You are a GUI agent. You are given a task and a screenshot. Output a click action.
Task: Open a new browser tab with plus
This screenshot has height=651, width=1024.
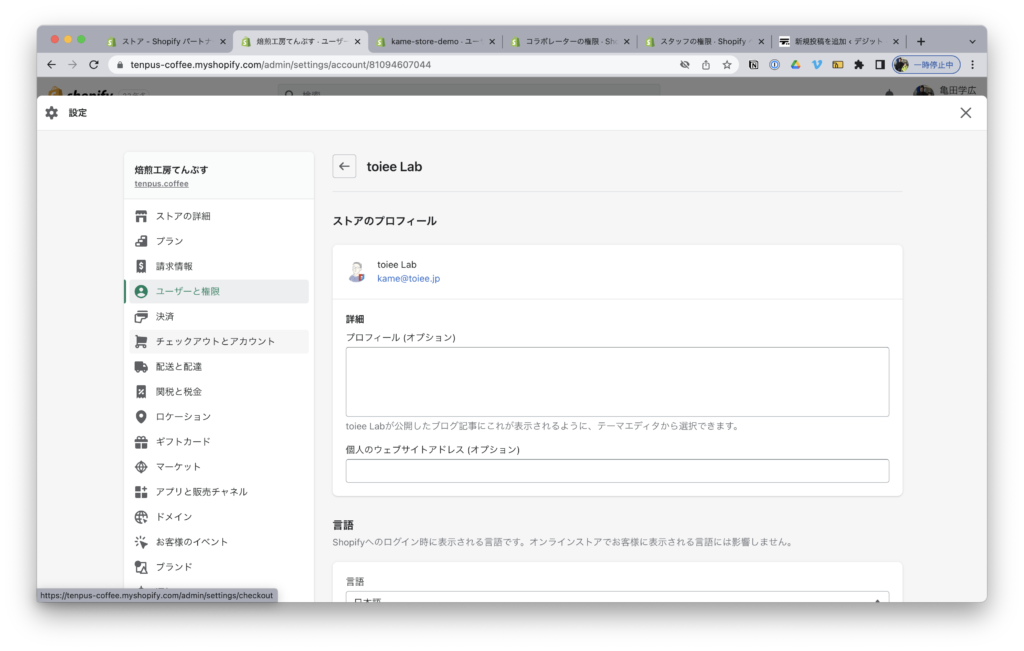(x=921, y=41)
